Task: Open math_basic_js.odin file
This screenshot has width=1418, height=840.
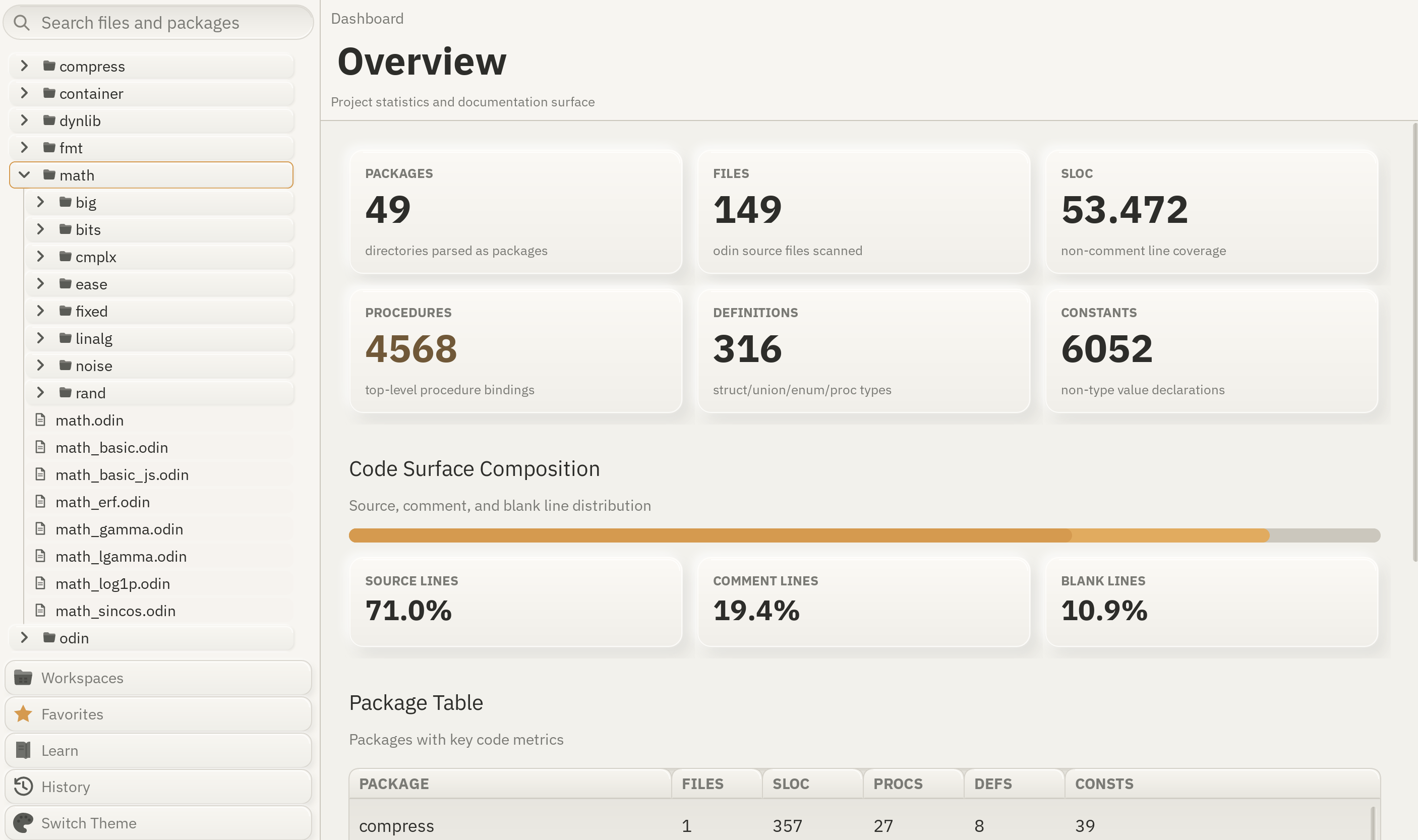Action: pos(160,474)
